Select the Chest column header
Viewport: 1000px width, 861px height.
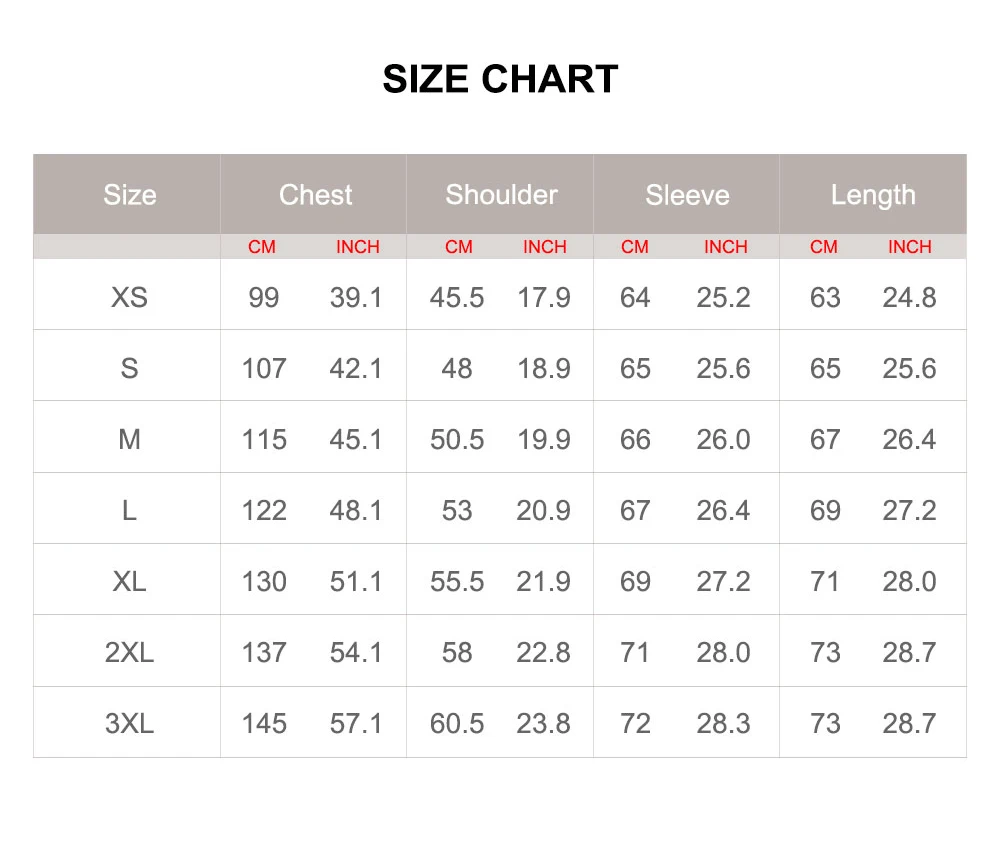tap(315, 195)
